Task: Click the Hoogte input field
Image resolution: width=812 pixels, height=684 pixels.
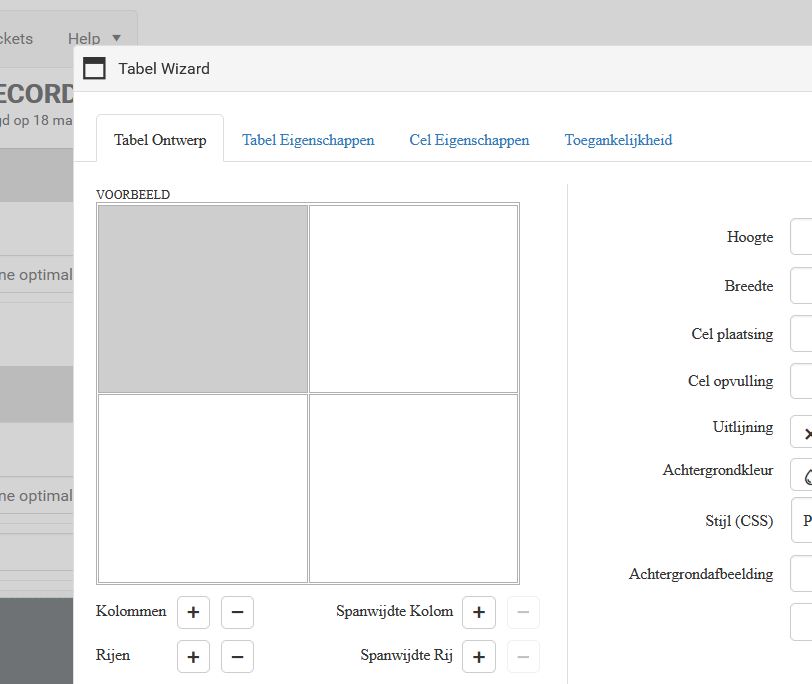Action: [801, 238]
